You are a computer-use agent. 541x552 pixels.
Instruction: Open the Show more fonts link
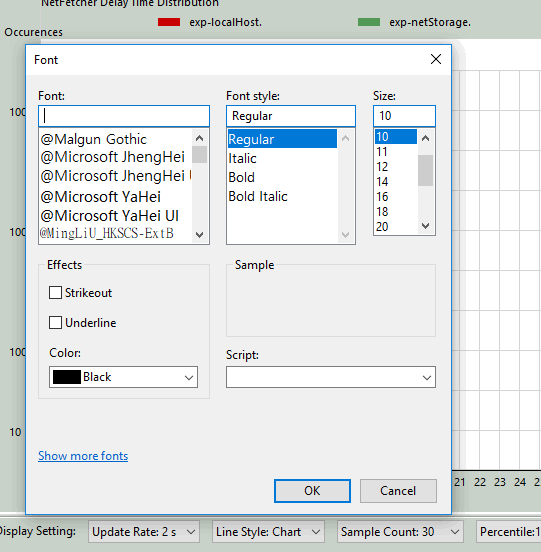83,456
